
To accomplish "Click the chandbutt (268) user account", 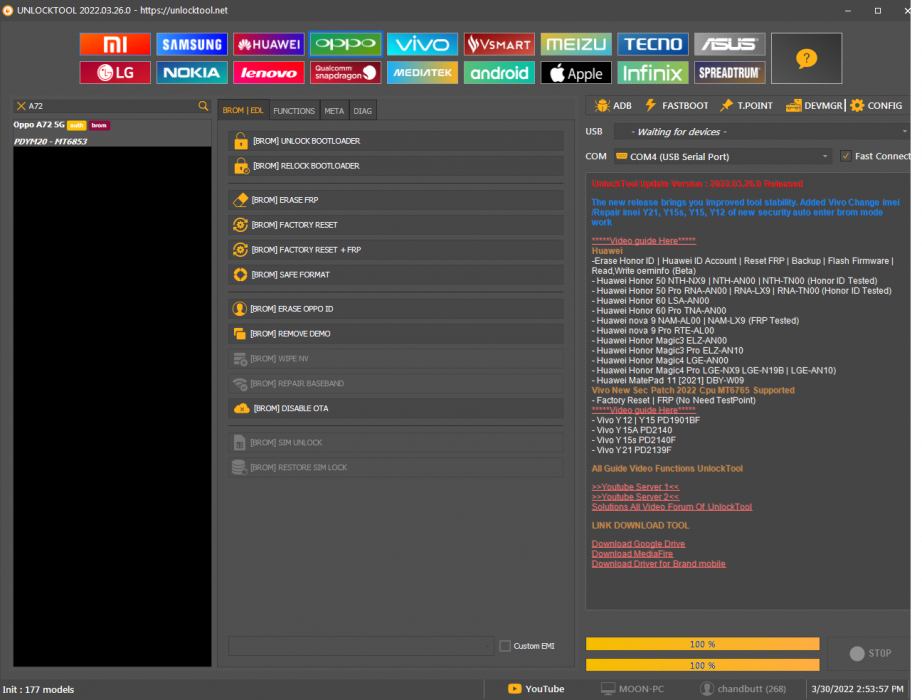I will tap(743, 689).
